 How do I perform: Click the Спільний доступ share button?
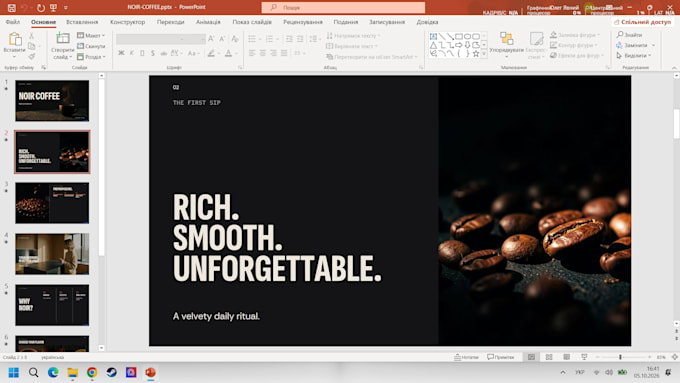click(x=642, y=22)
